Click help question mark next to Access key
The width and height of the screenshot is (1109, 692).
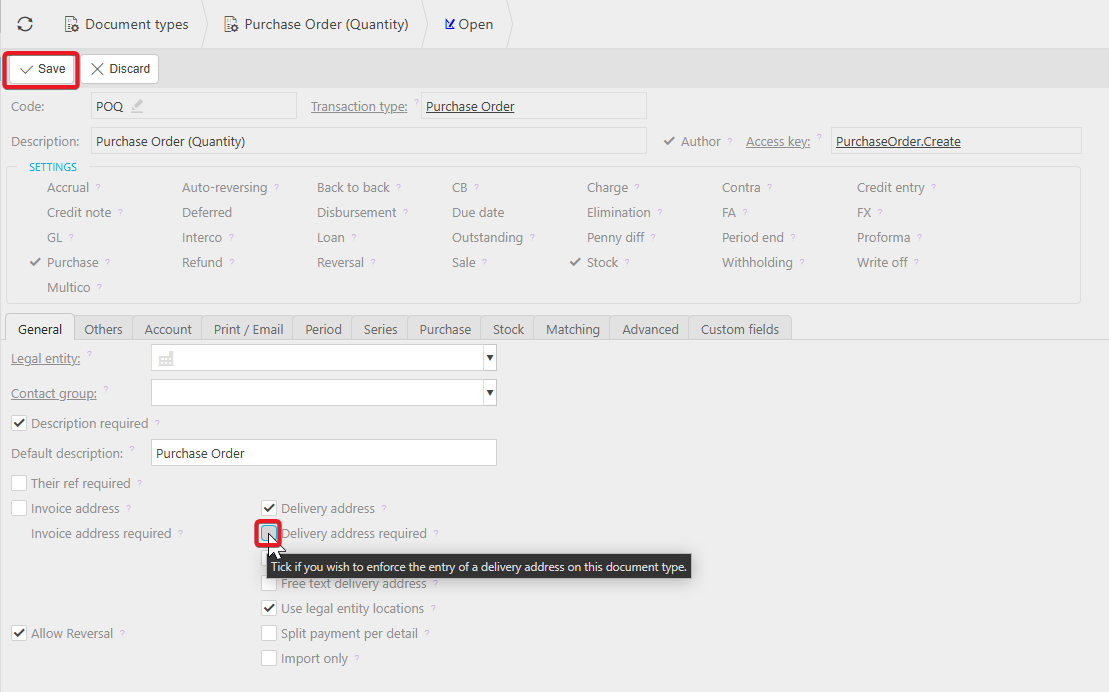(820, 137)
